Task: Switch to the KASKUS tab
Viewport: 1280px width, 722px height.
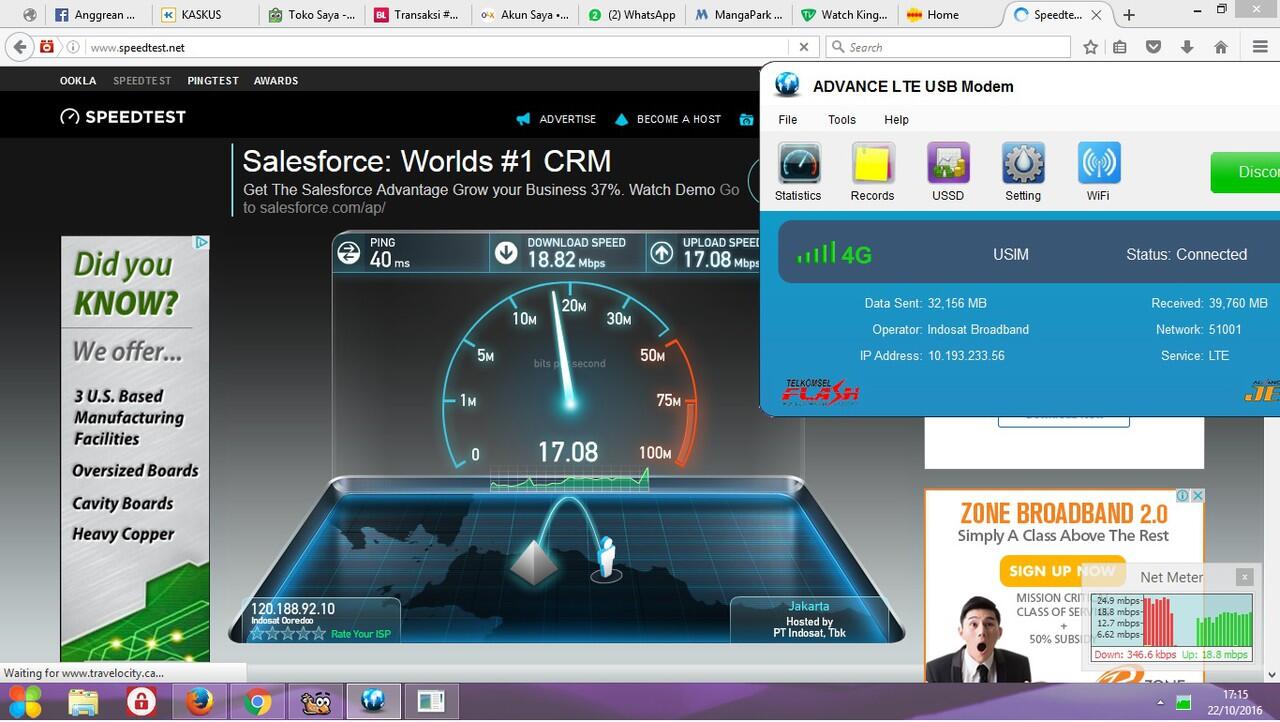Action: (x=203, y=15)
